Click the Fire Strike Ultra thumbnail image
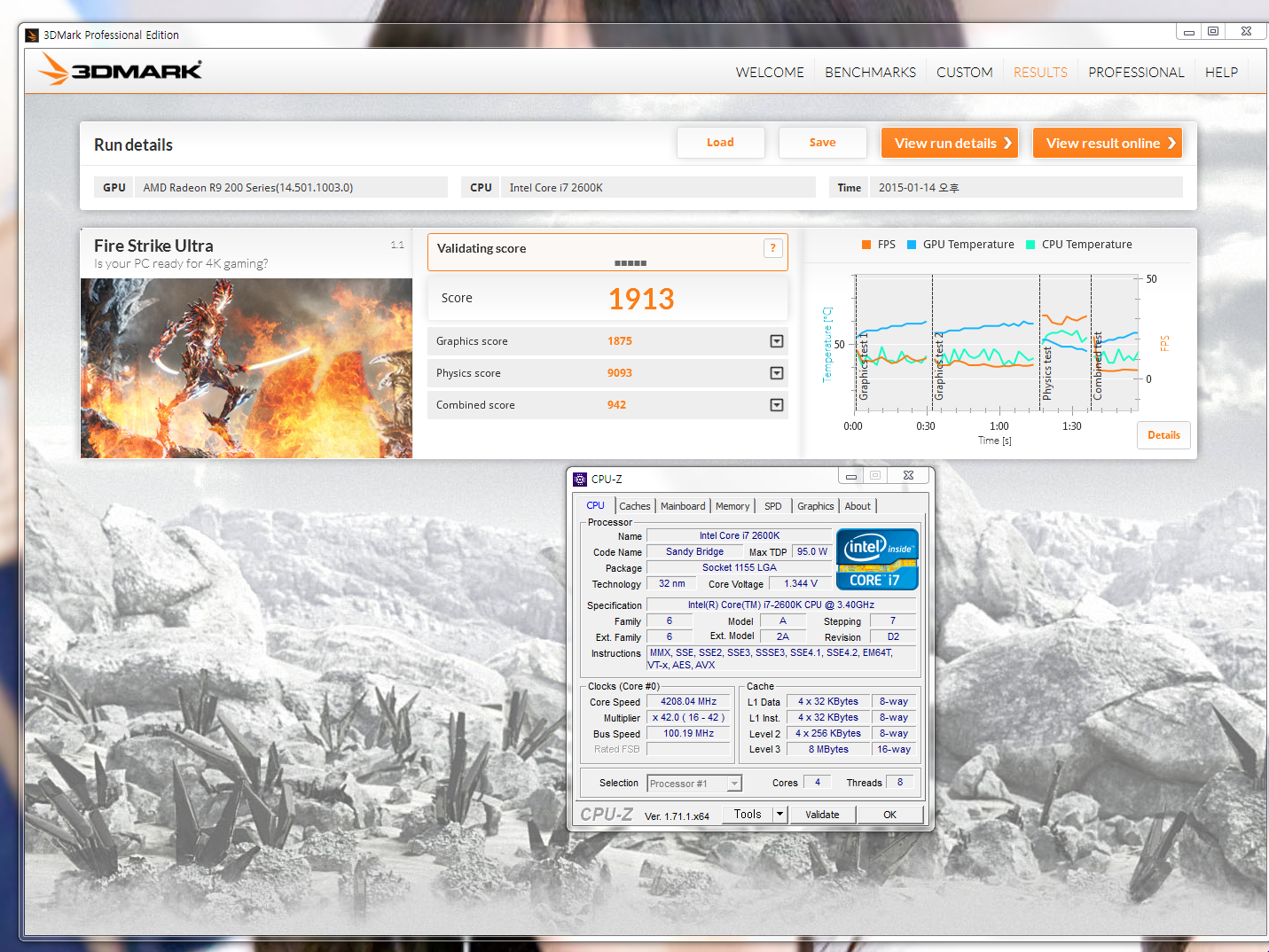The image size is (1269, 952). 247,368
